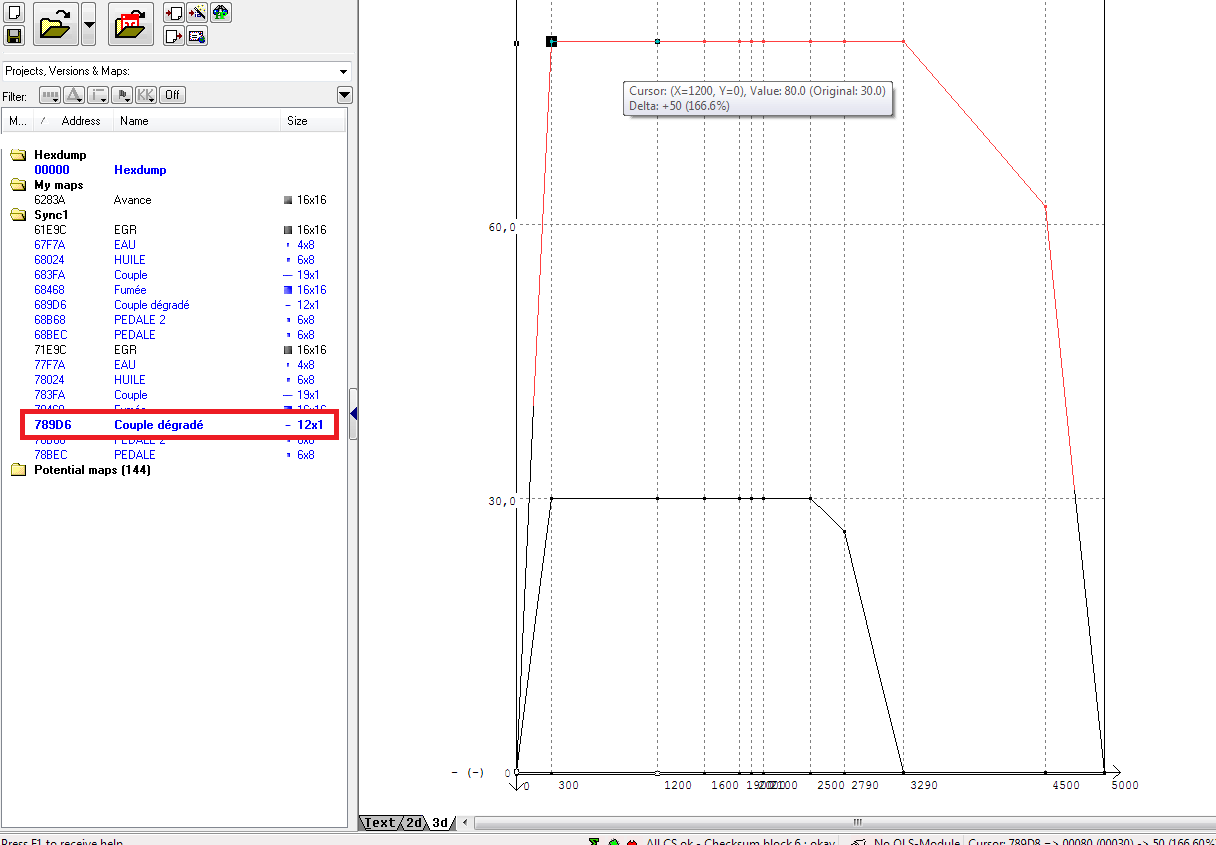
Task: Click the floppy disk save icon
Action: point(14,36)
